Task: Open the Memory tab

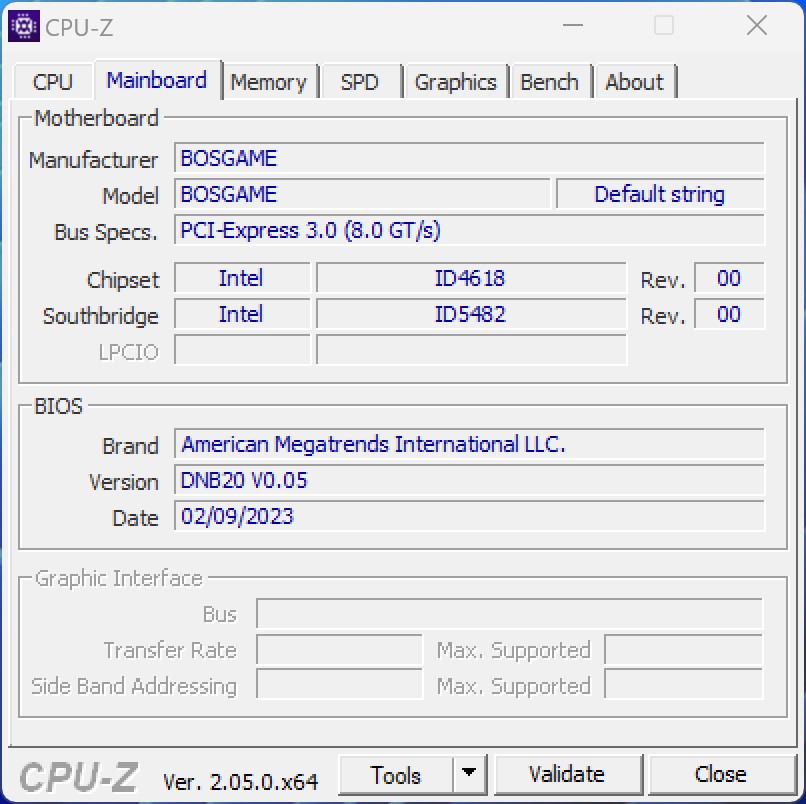Action: click(268, 82)
